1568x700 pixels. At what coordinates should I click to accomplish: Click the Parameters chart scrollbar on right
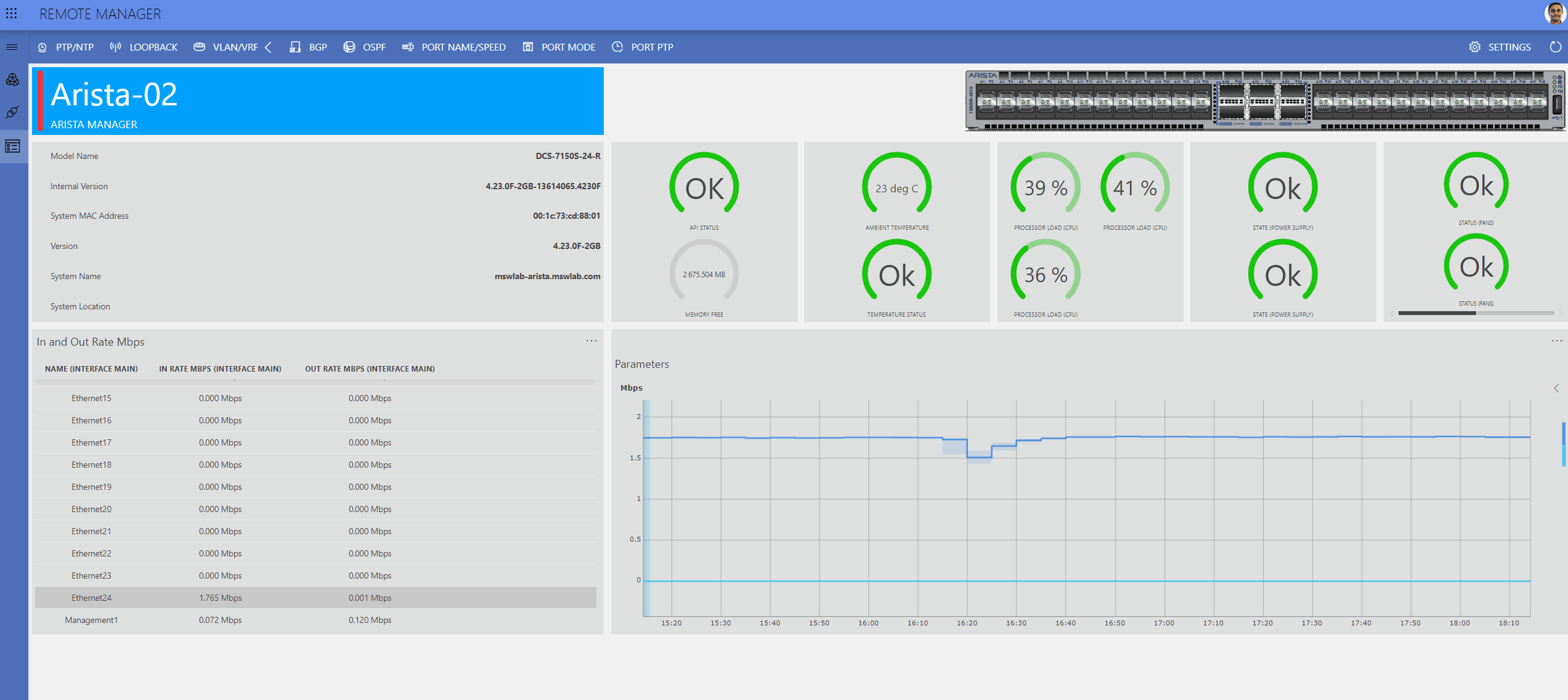1564,444
